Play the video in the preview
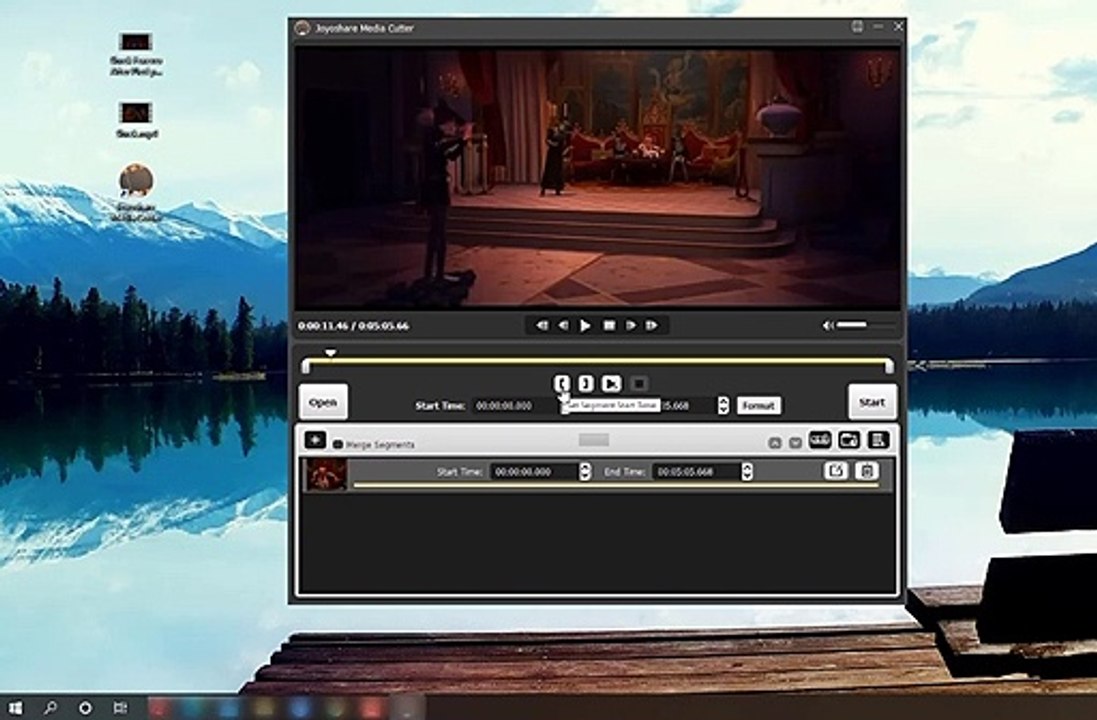Image resolution: width=1097 pixels, height=720 pixels. point(586,325)
